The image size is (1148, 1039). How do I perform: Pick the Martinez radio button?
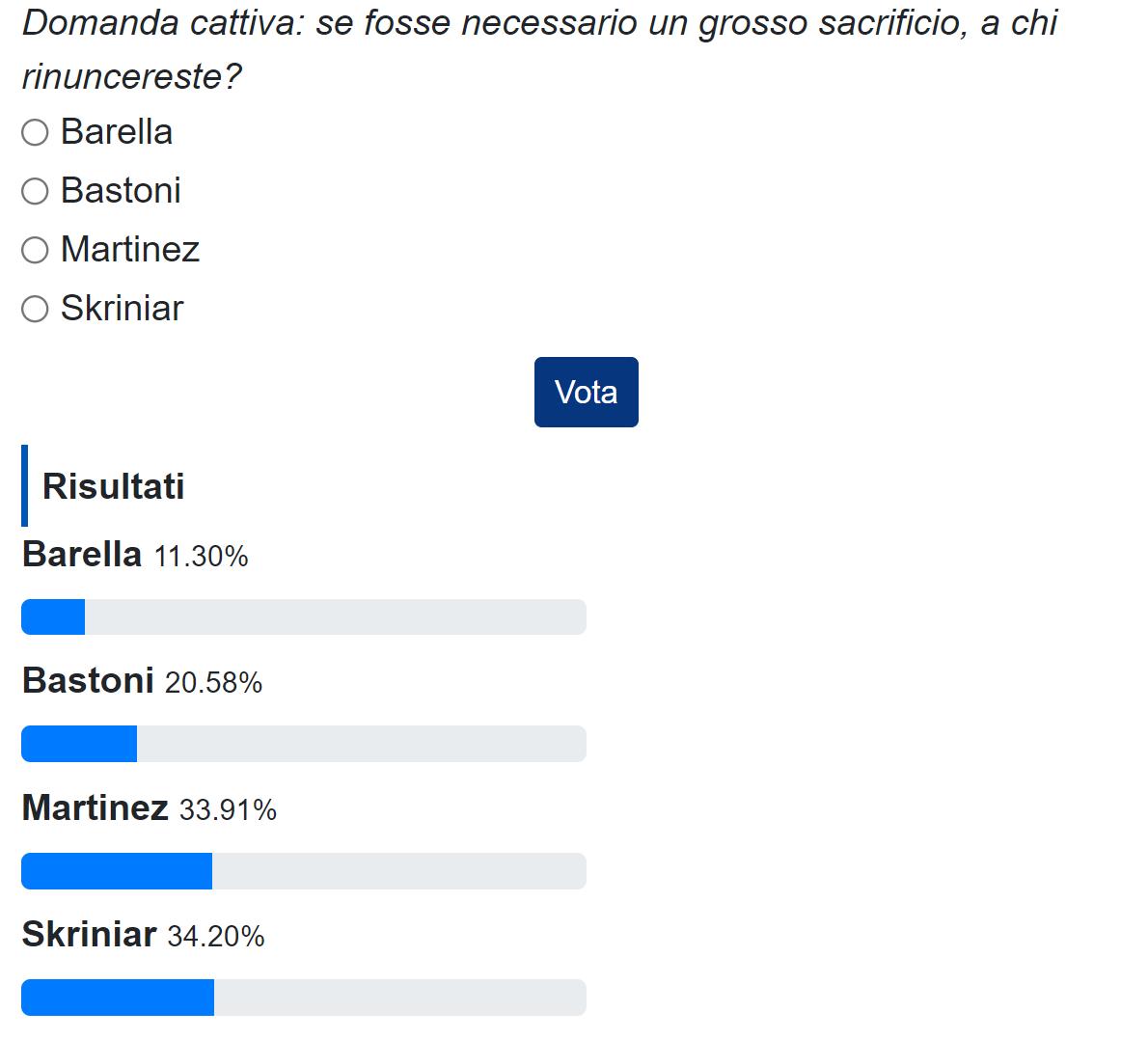[x=36, y=251]
